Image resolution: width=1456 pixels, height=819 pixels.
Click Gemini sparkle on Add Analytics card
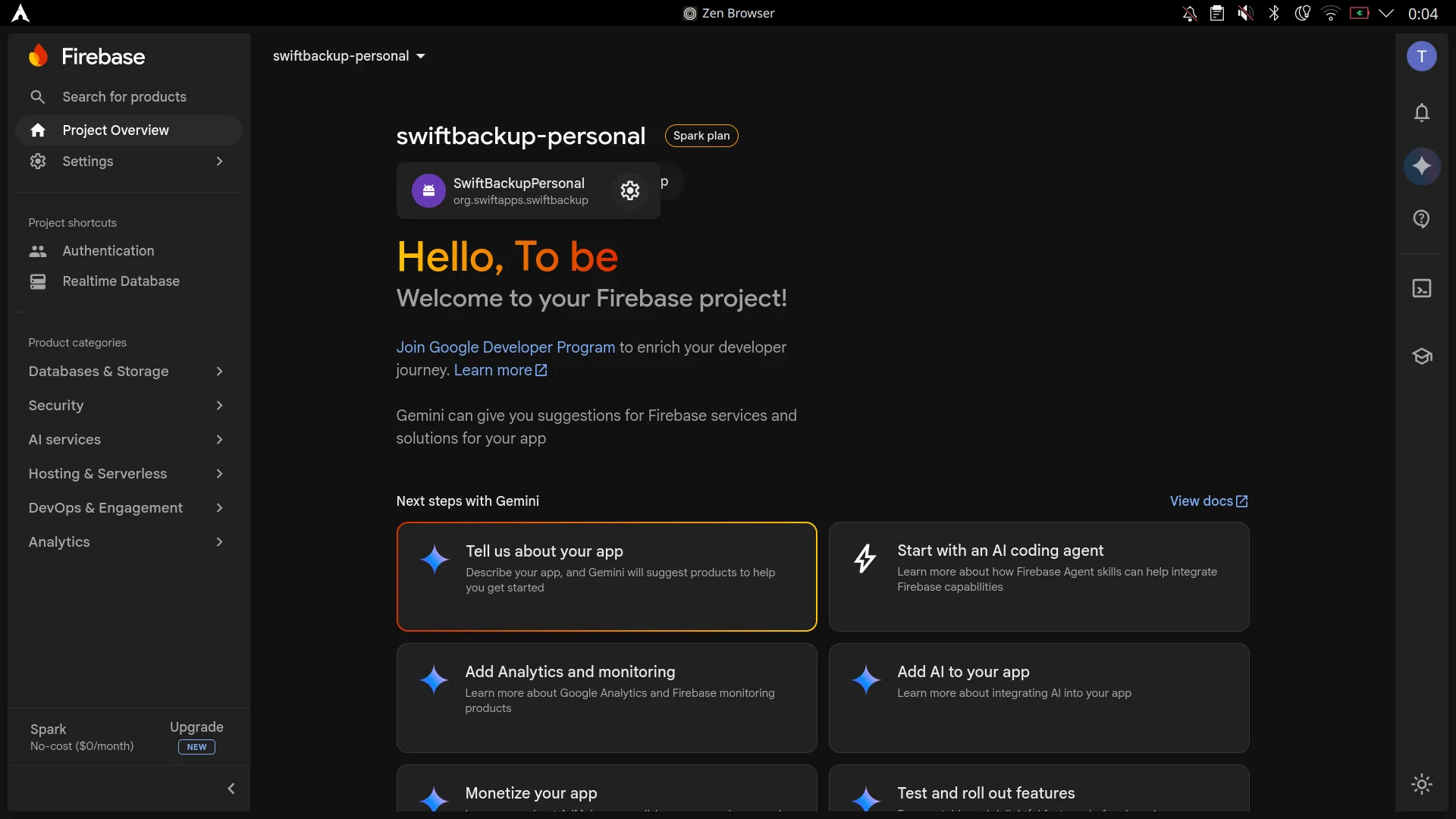click(435, 680)
